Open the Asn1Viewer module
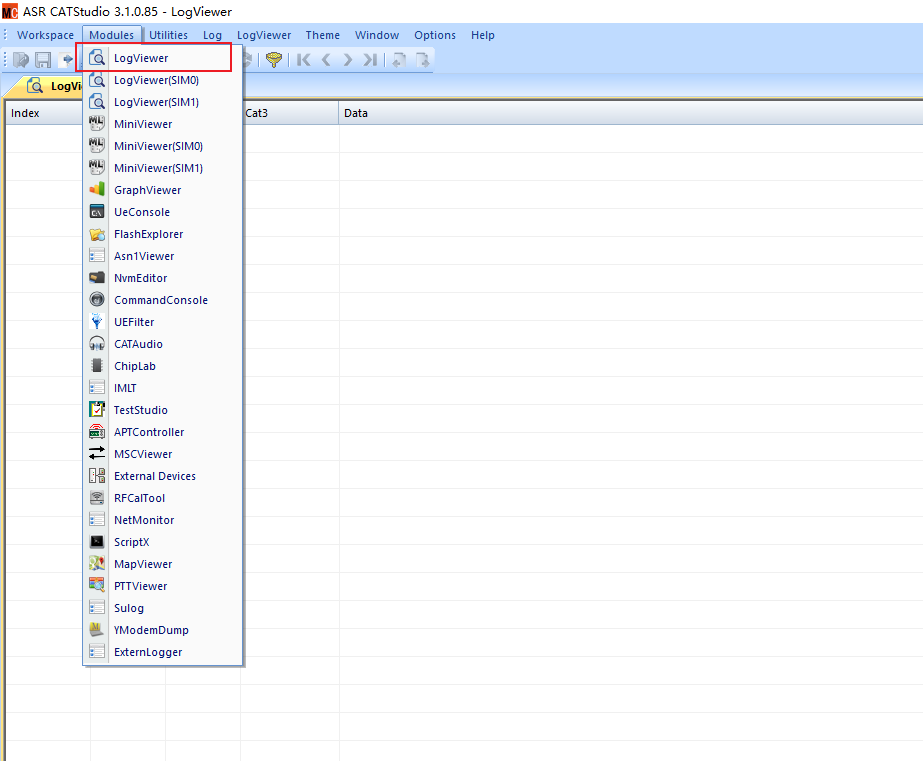Screen dimensions: 923x761 (163, 256)
